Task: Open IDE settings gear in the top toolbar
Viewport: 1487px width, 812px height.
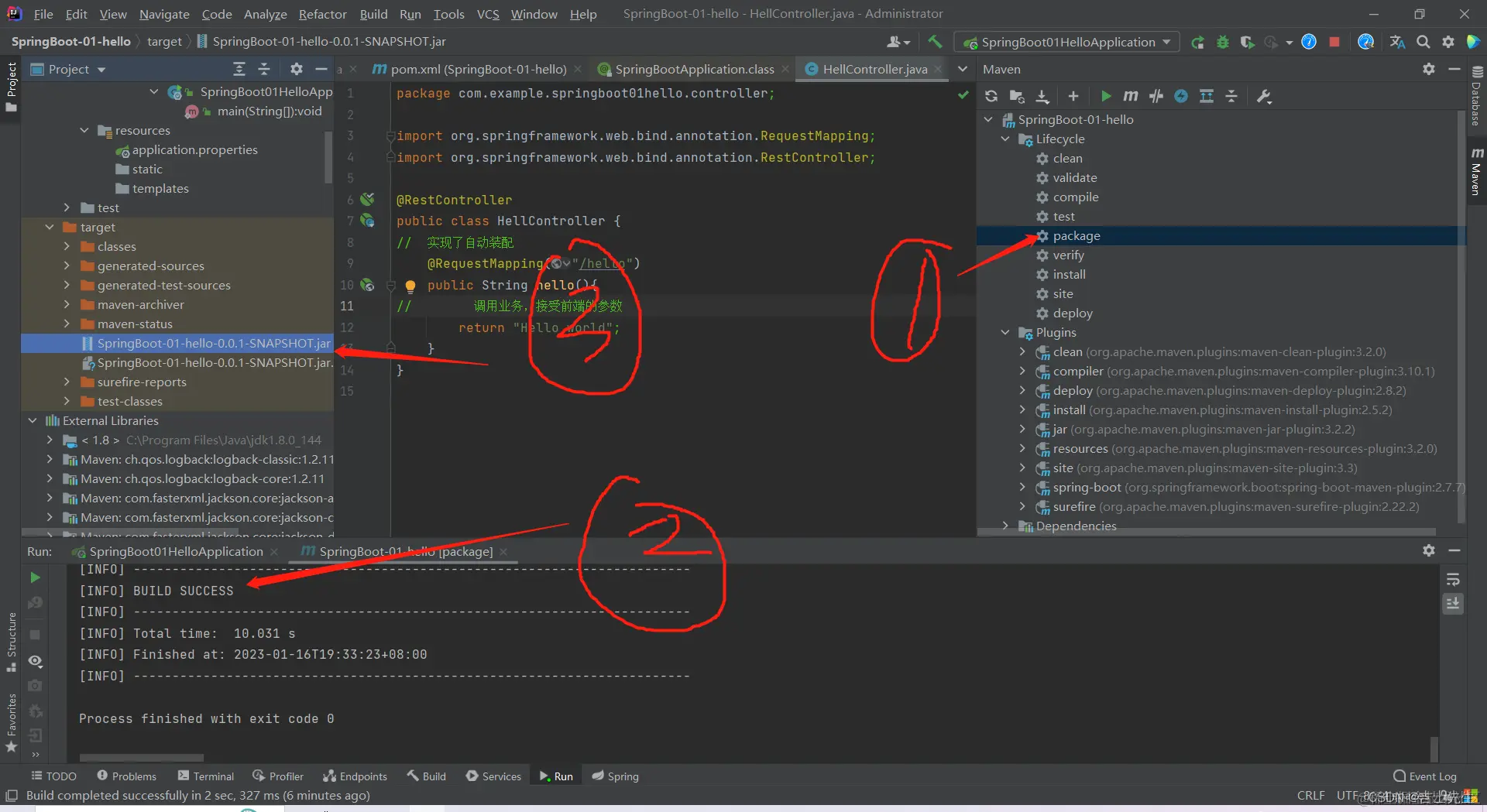Action: click(1448, 42)
